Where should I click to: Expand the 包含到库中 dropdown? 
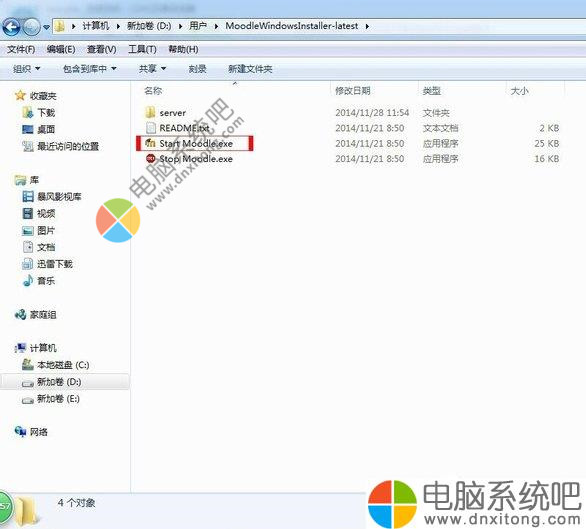90,69
